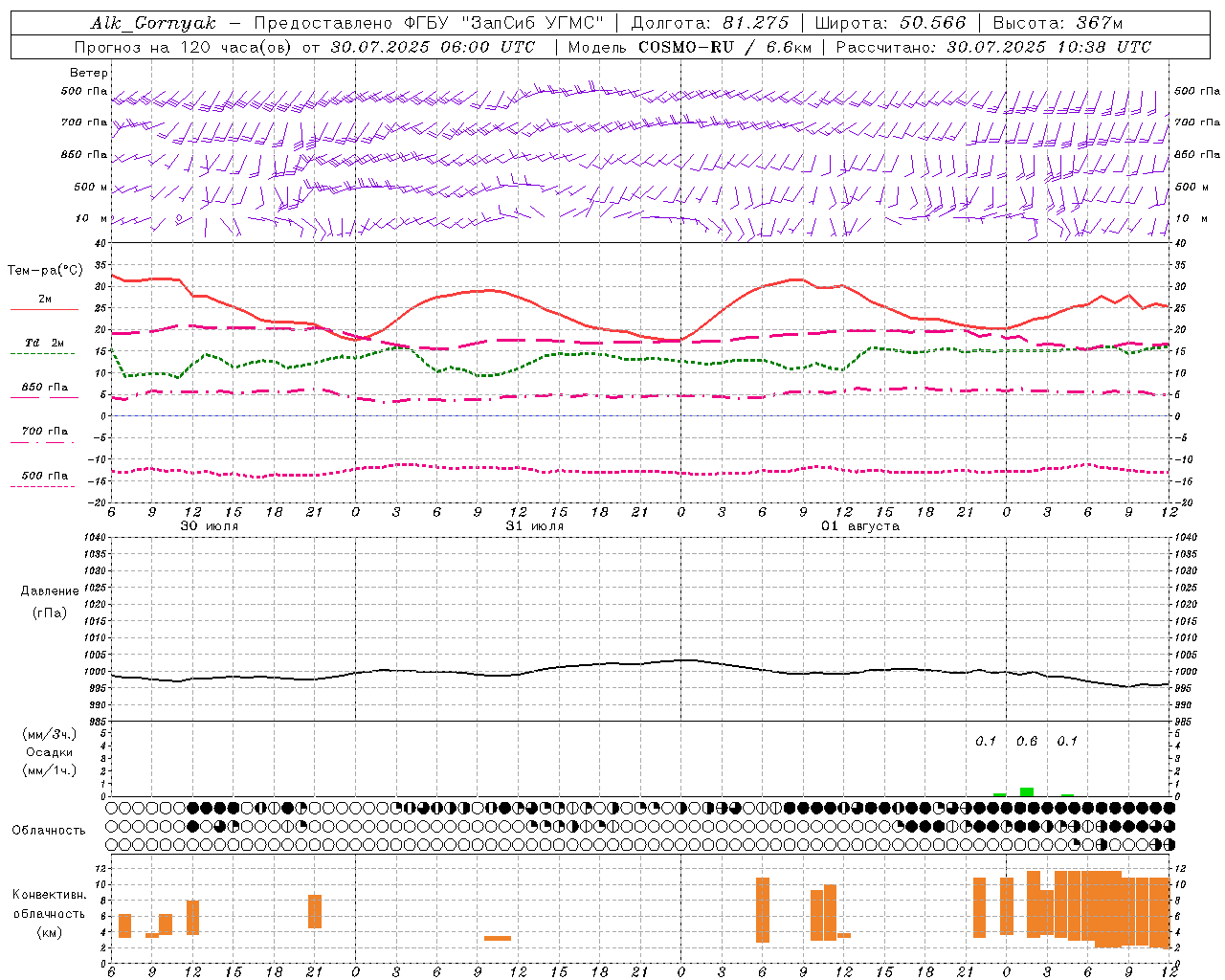
Task: Select '700 гПа' in the temperature legend
Action: 44,432
